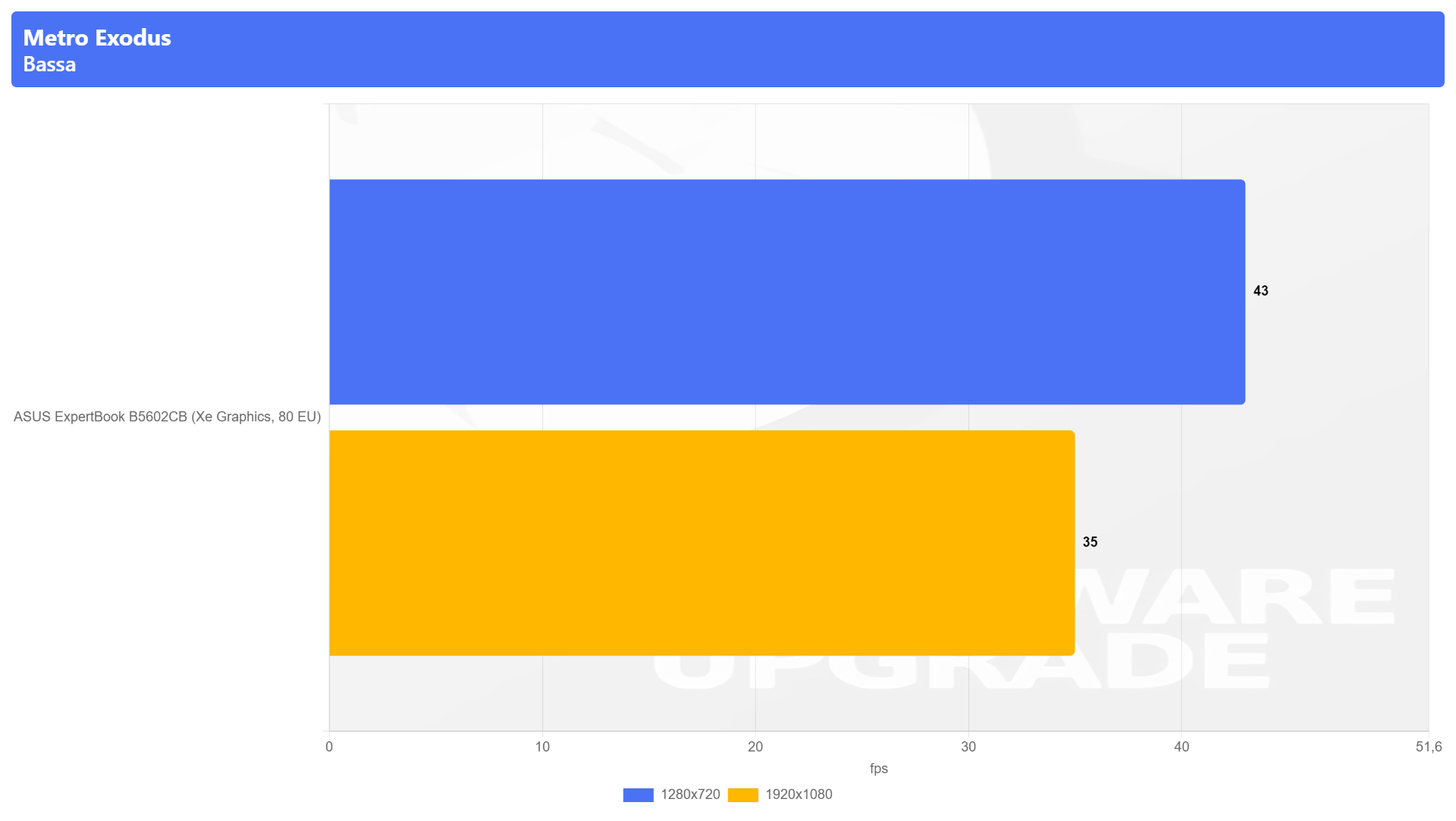Toggle the 1280x720 legend blue swatch
1456x821 pixels.
[x=638, y=794]
